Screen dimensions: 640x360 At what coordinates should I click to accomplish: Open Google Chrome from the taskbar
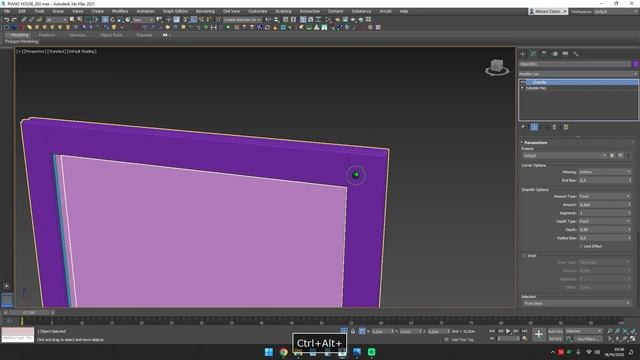pos(283,352)
